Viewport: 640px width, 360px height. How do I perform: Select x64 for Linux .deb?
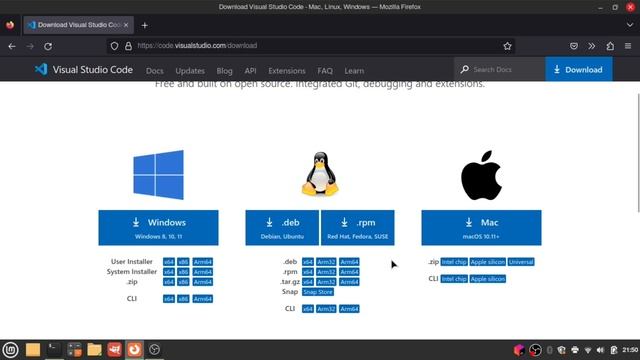(x=308, y=262)
